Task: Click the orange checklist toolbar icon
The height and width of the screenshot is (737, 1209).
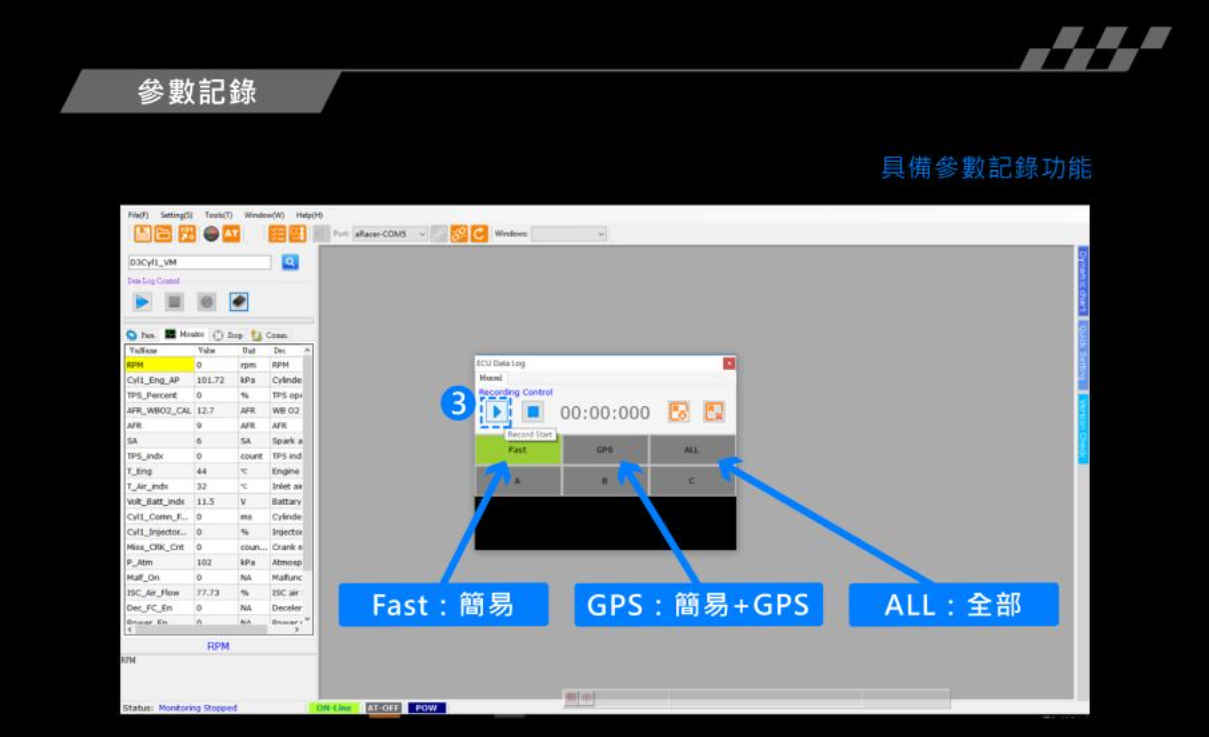Action: click(278, 233)
